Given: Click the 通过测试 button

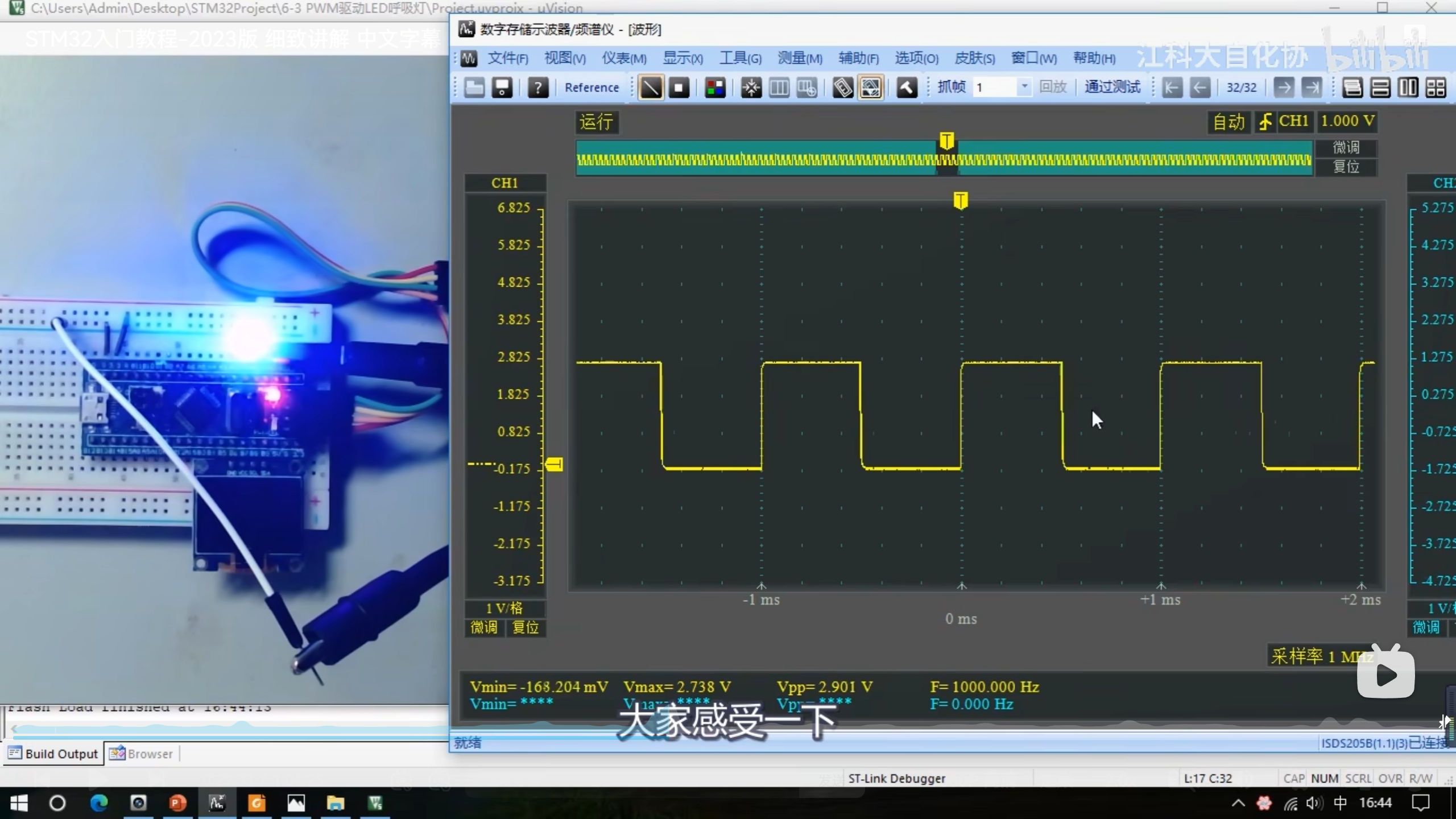Looking at the screenshot, I should tap(1112, 87).
